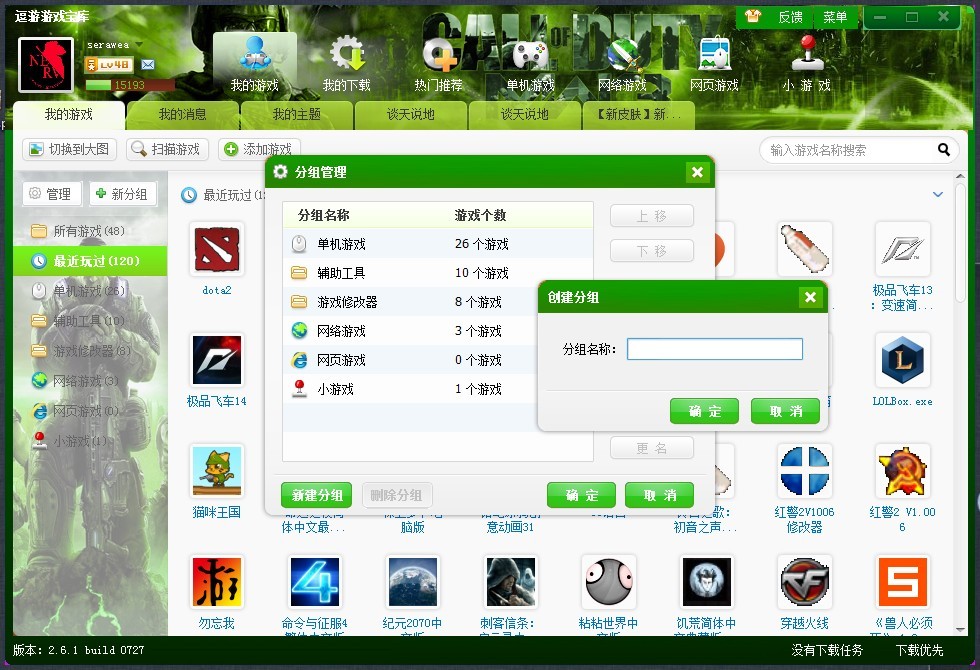This screenshot has height=670, width=980.
Task: Select 游戏修改器 (8) in the sidebar
Action: [90, 351]
